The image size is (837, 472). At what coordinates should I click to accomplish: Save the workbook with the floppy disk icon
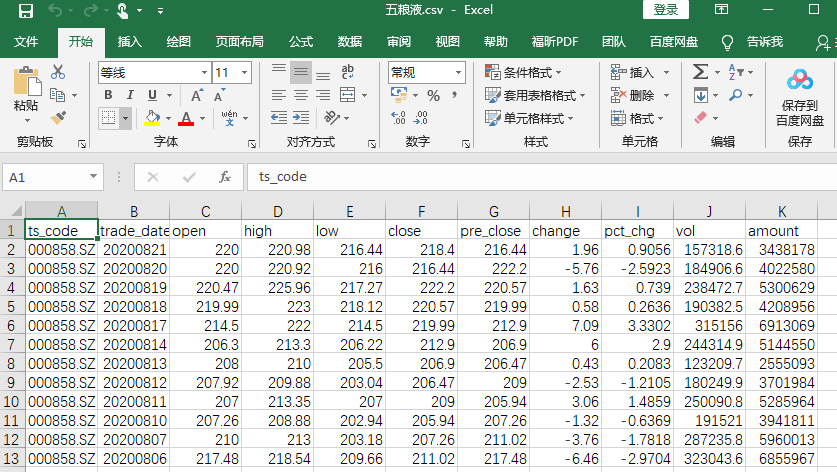(x=26, y=11)
